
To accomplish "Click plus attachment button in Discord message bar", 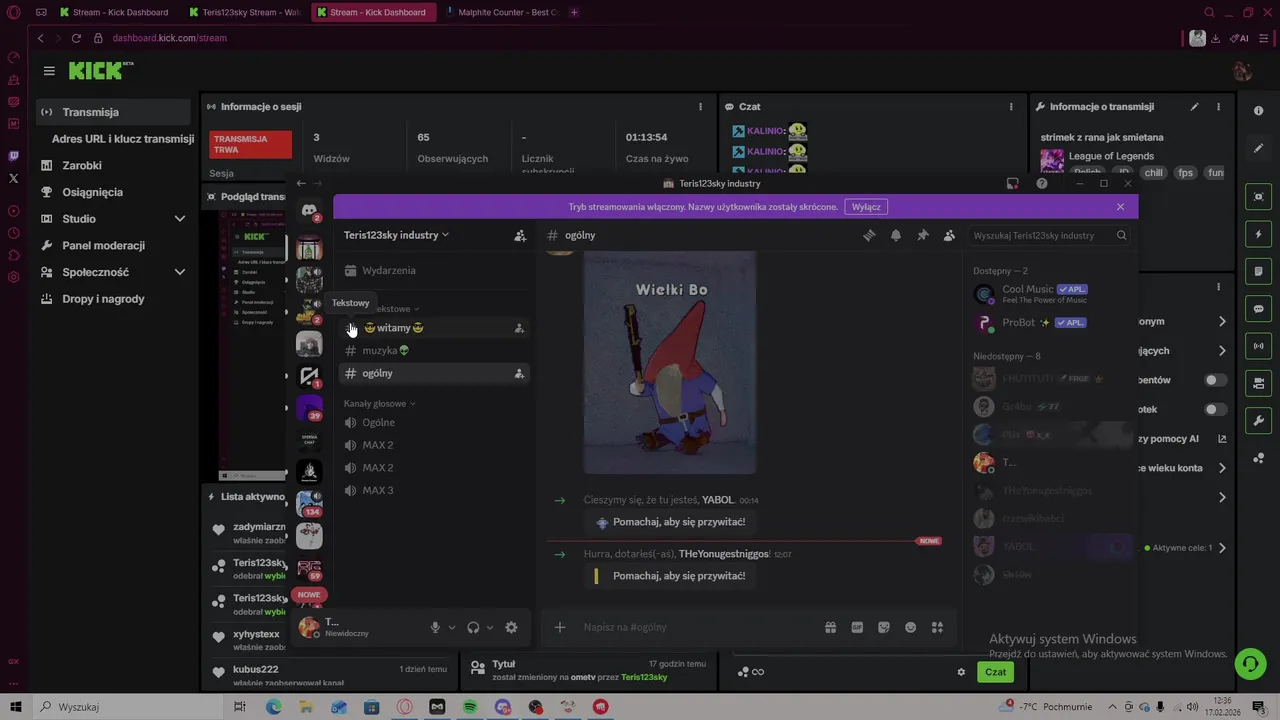I will point(560,628).
